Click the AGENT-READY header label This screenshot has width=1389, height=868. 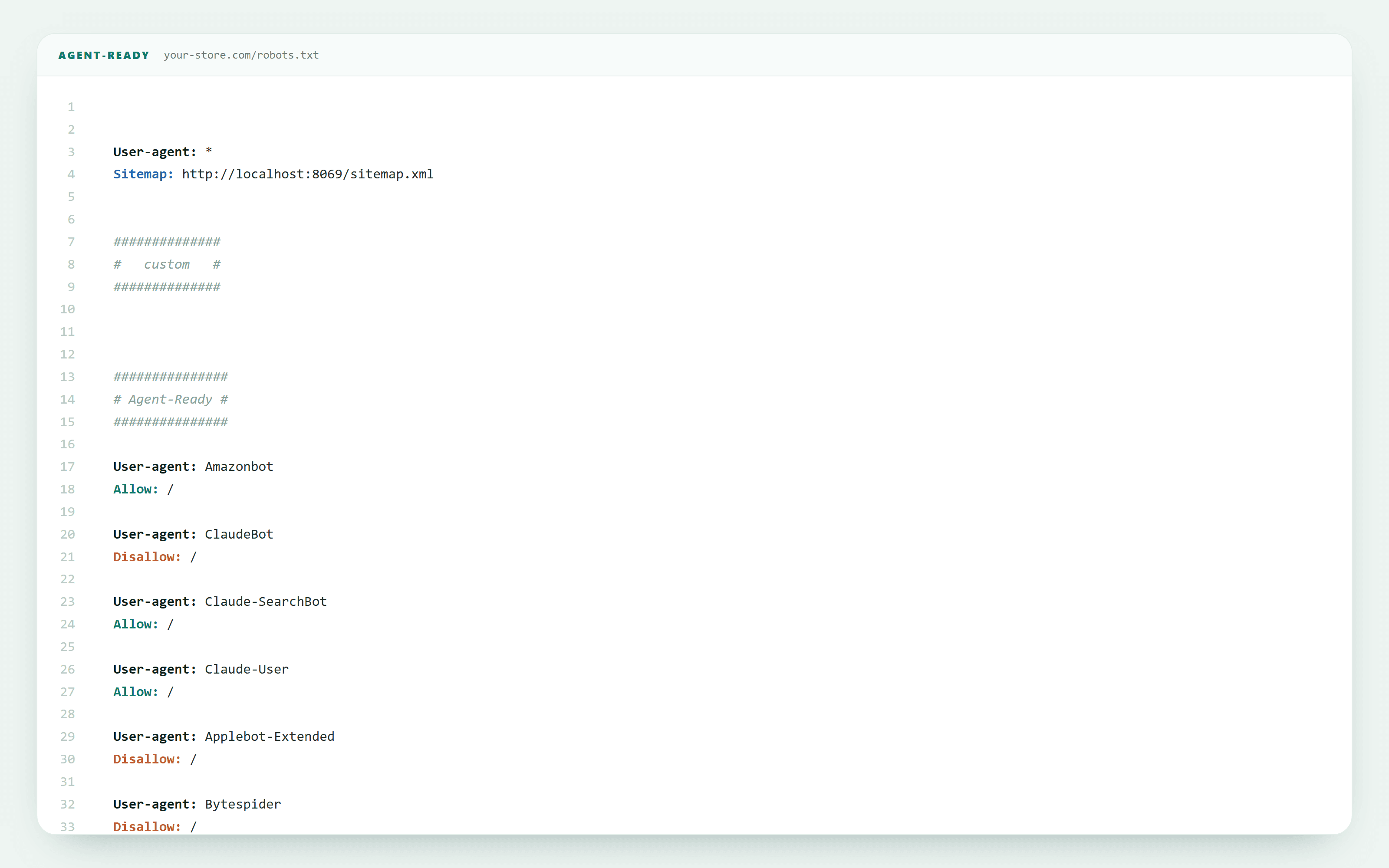pos(104,55)
